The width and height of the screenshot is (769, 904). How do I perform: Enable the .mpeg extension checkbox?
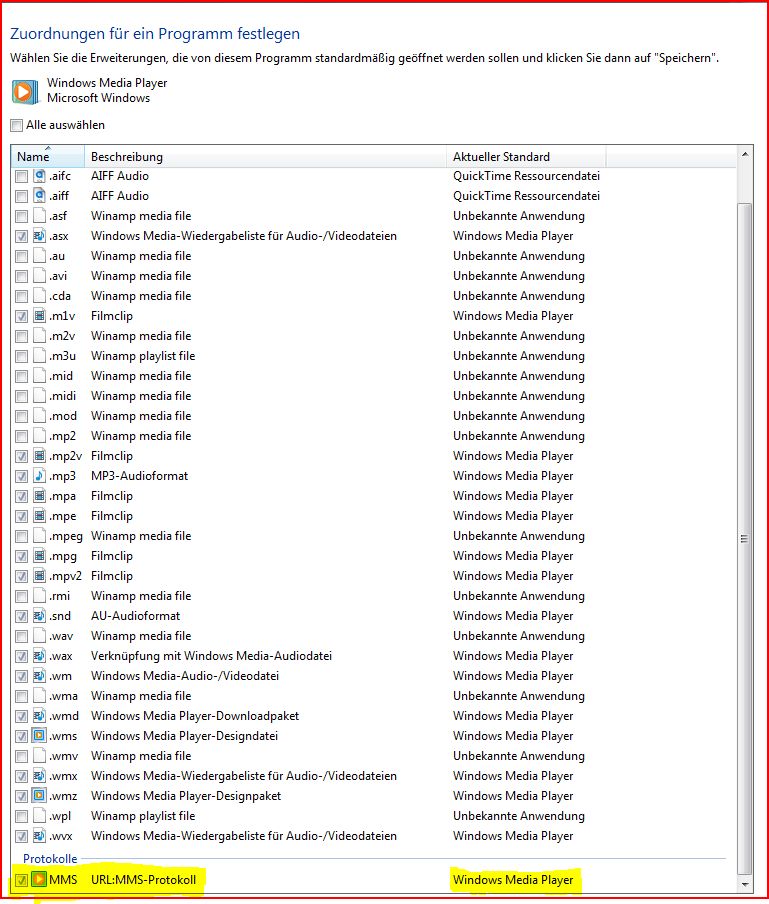point(21,536)
